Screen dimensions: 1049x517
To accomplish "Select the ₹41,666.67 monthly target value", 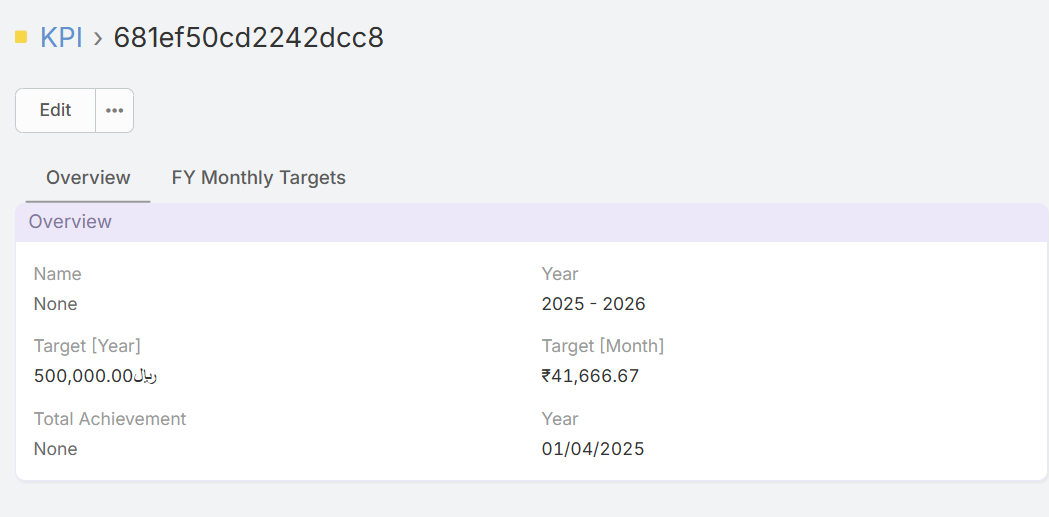I will pos(590,376).
